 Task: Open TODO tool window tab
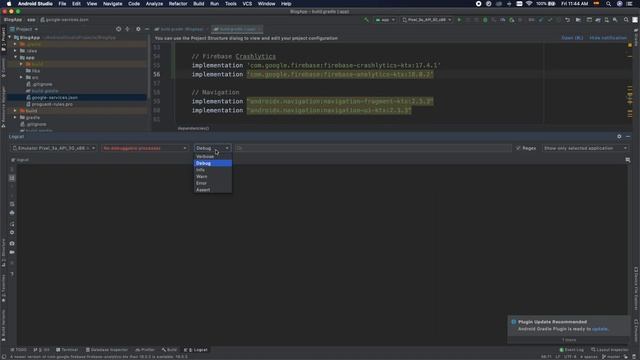coord(18,350)
